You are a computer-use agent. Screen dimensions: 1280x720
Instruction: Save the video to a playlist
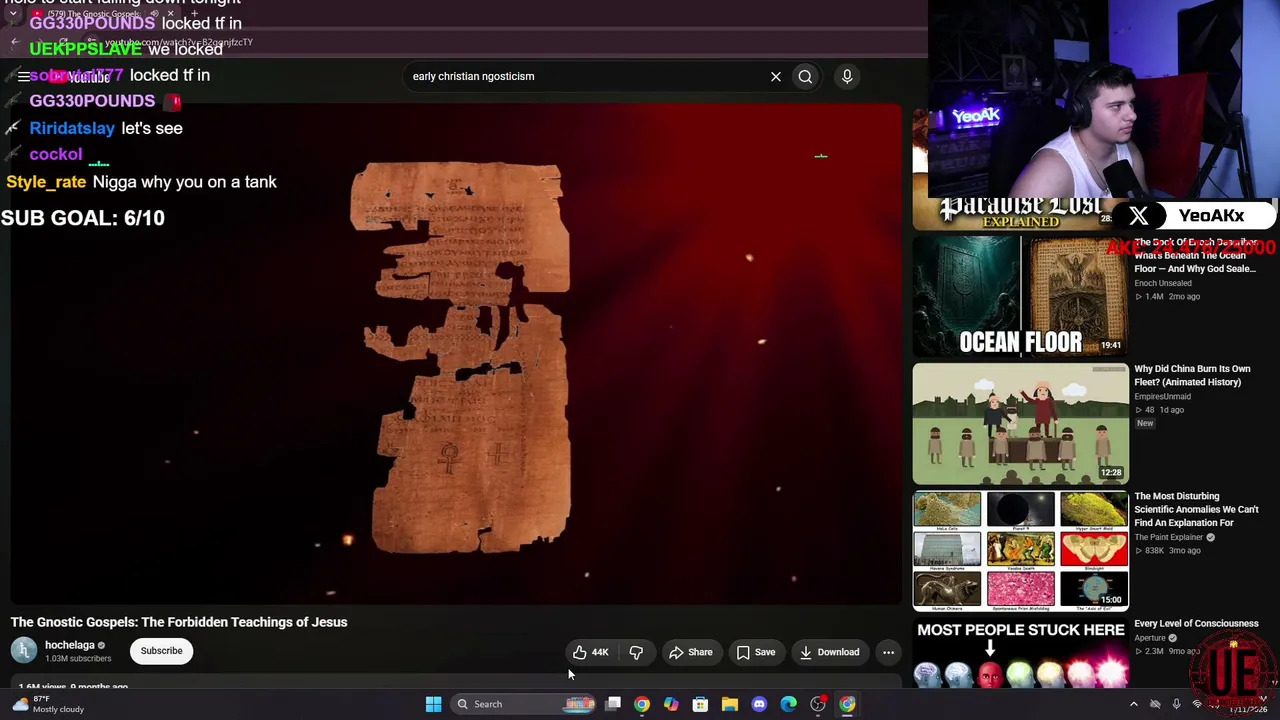pyautogui.click(x=756, y=652)
